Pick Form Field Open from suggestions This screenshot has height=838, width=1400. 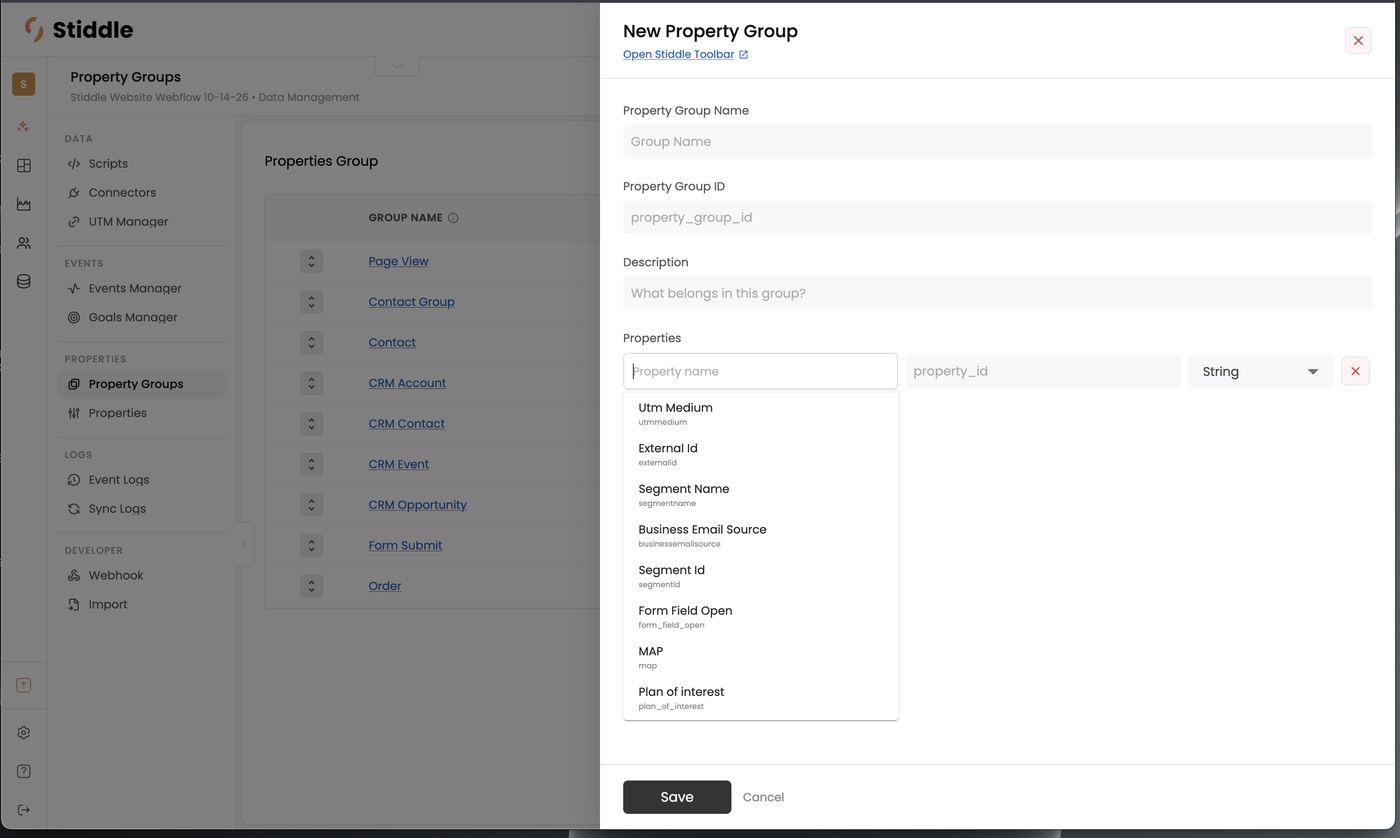[x=760, y=616]
